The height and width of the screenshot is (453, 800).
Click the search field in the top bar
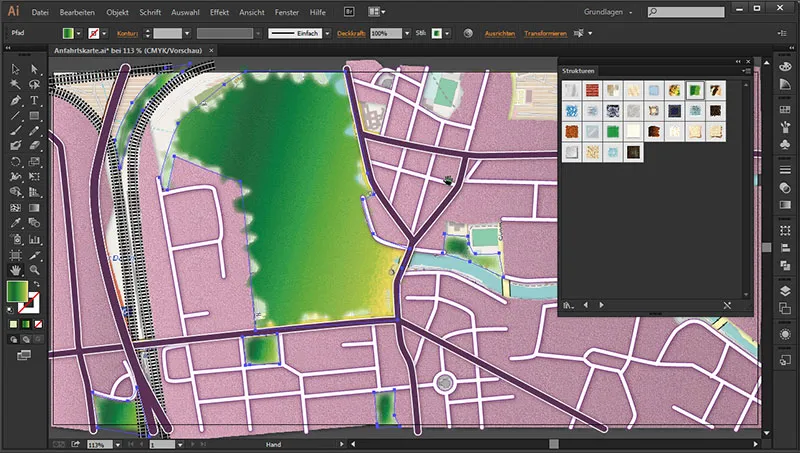[686, 12]
